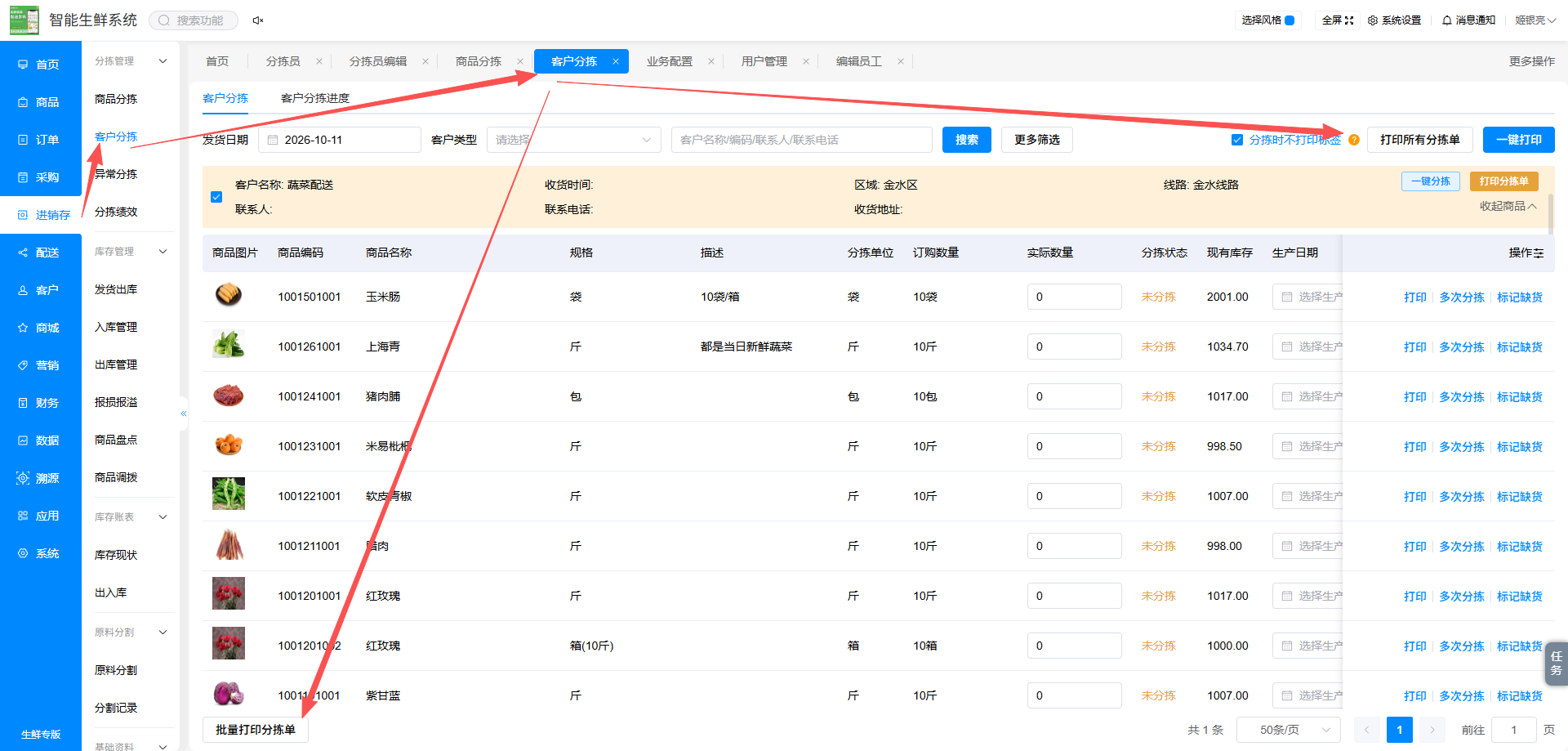
Task: Select 异常分拣 menu item
Action: (116, 174)
